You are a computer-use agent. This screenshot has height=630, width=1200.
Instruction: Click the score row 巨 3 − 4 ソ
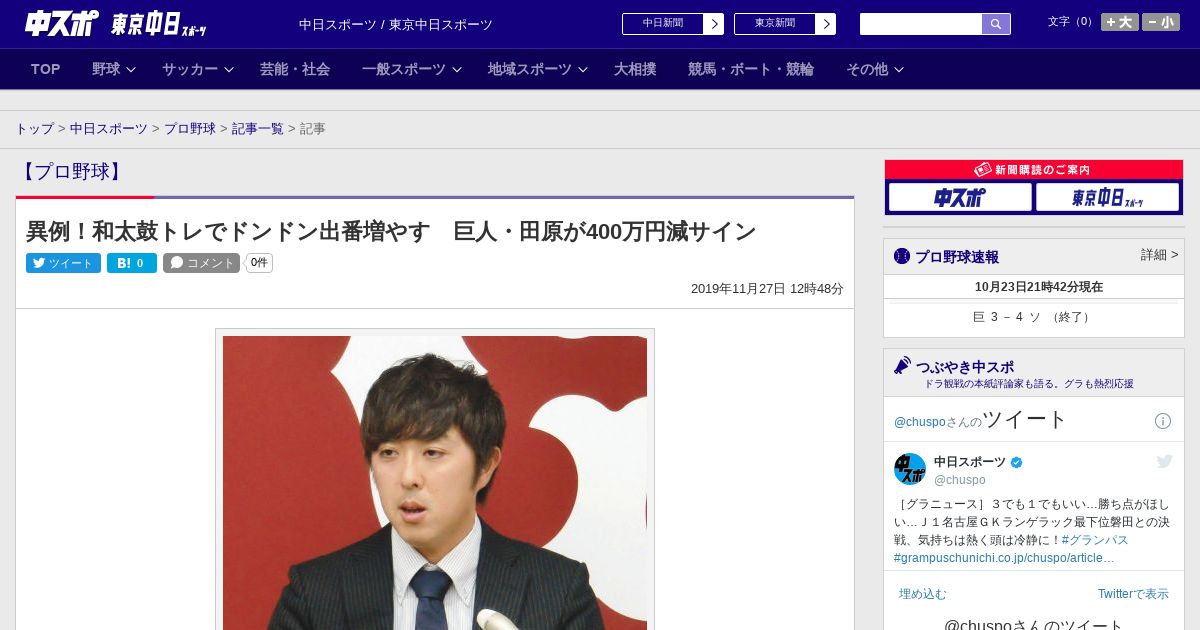pyautogui.click(x=1034, y=317)
